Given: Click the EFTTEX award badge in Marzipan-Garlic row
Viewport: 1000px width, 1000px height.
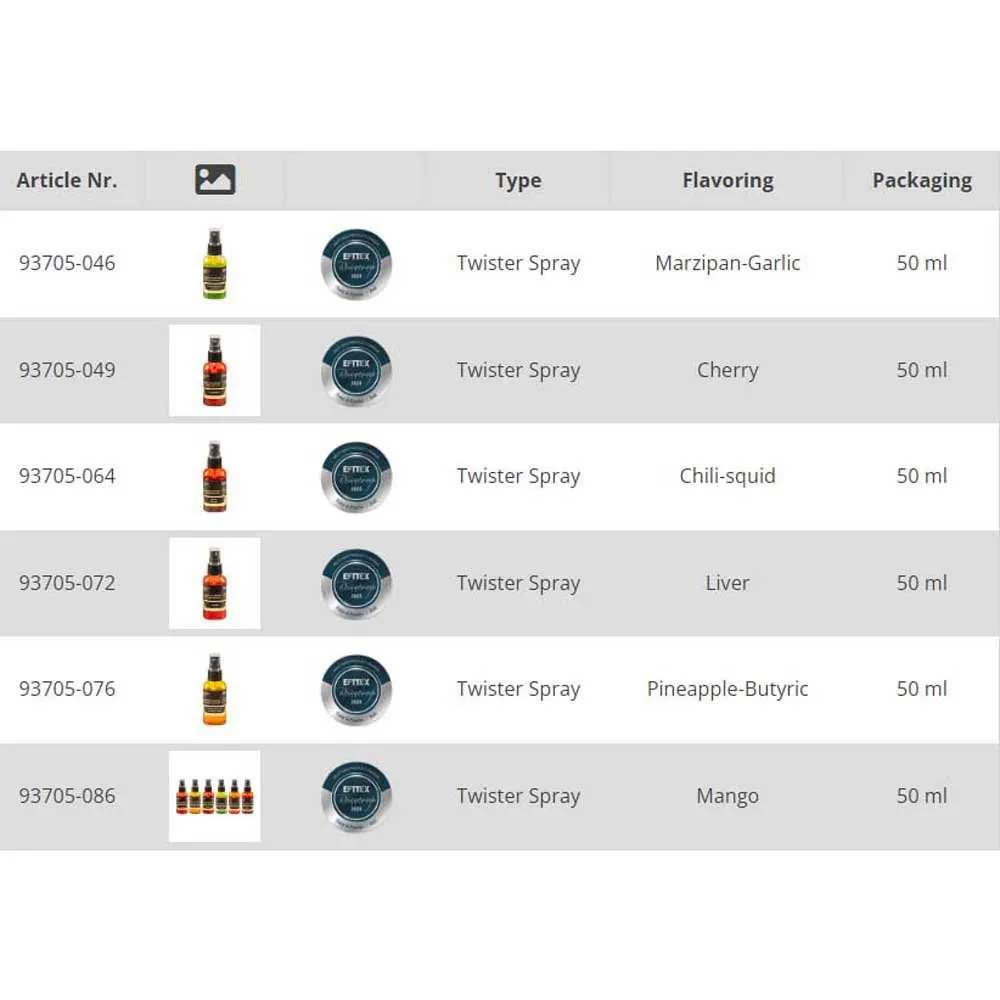Looking at the screenshot, I should click(356, 264).
